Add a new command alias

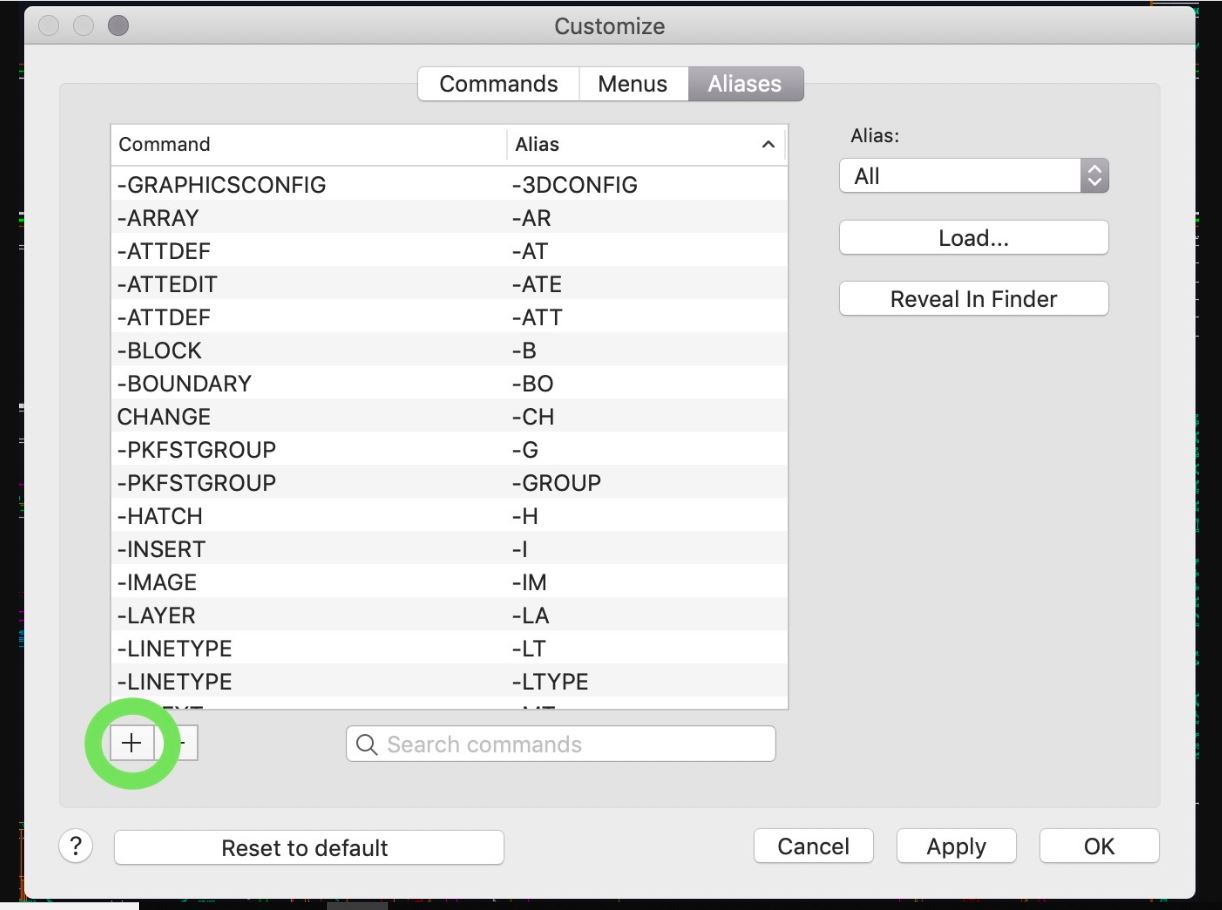(131, 743)
